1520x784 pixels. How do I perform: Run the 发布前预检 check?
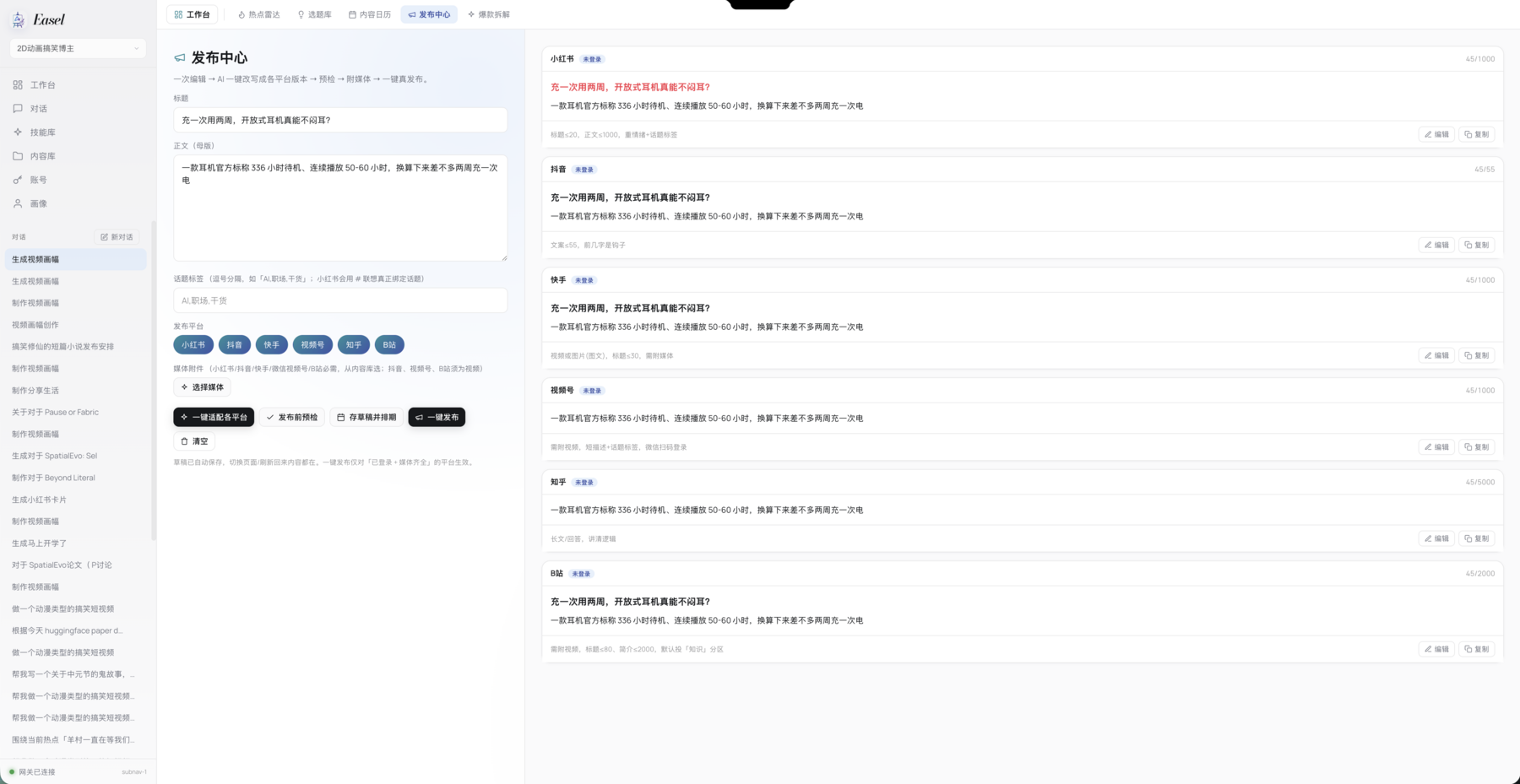coord(292,417)
